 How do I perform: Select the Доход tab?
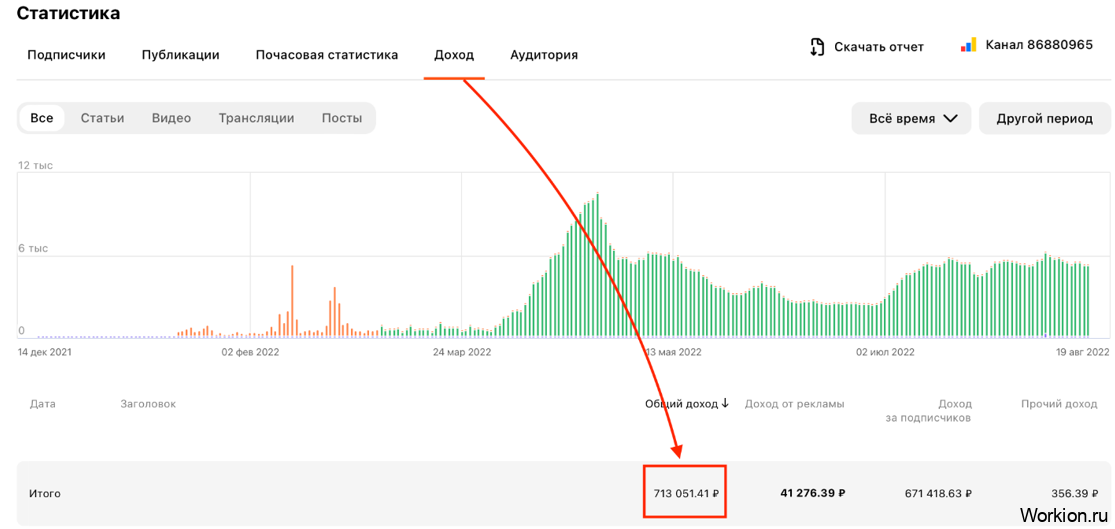454,55
